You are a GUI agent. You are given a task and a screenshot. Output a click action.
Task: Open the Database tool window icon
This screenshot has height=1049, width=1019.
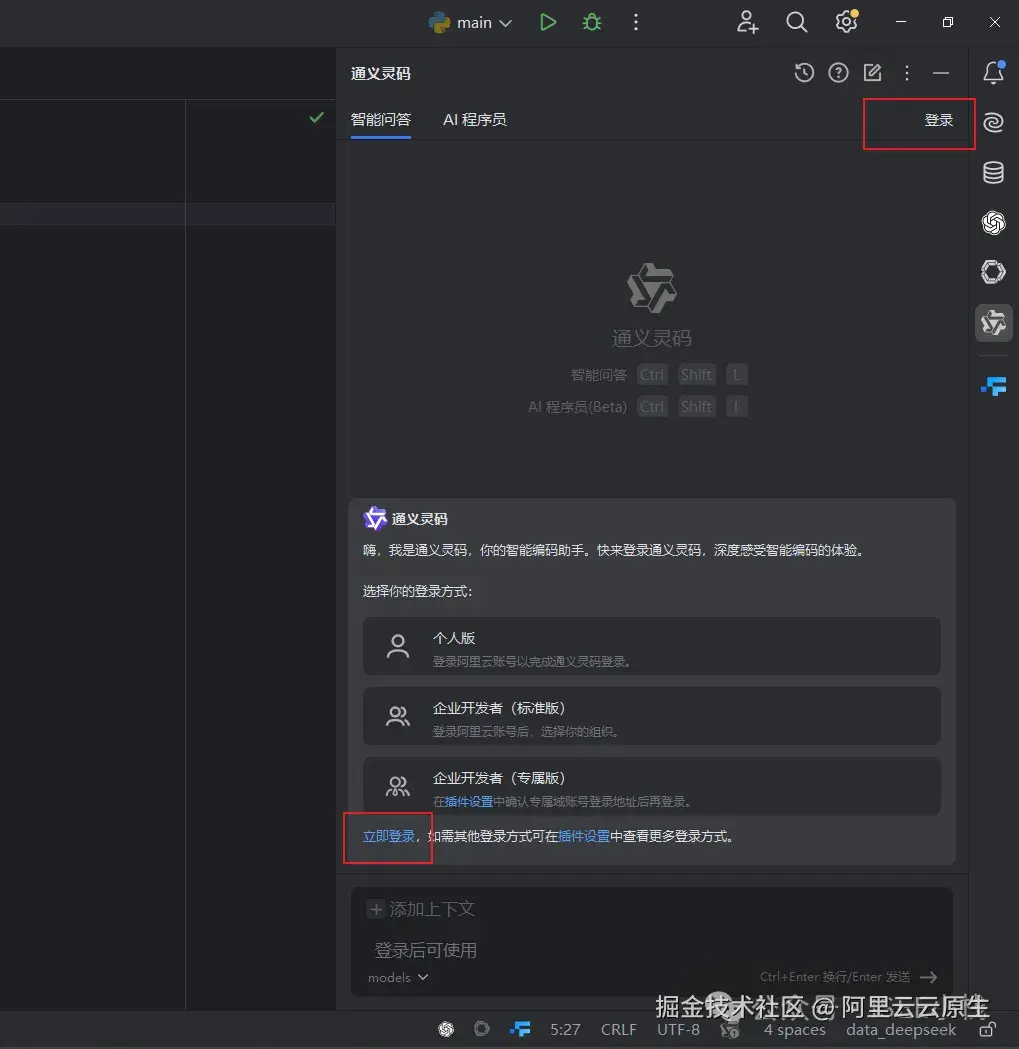(993, 172)
